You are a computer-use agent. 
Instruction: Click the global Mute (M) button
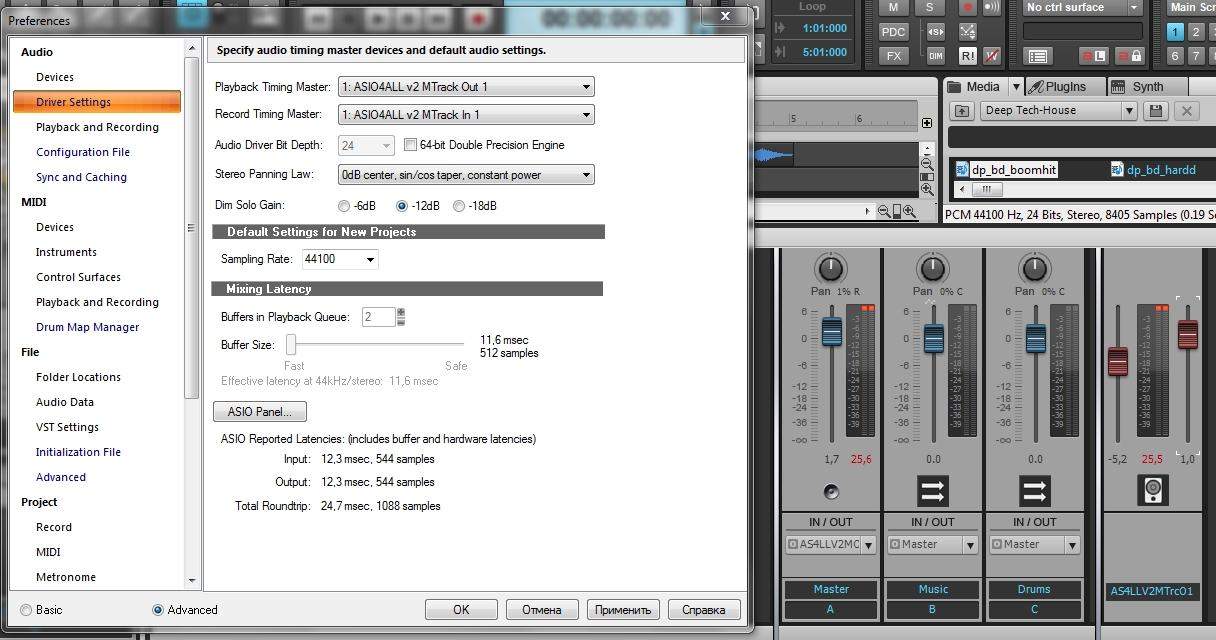click(x=893, y=8)
